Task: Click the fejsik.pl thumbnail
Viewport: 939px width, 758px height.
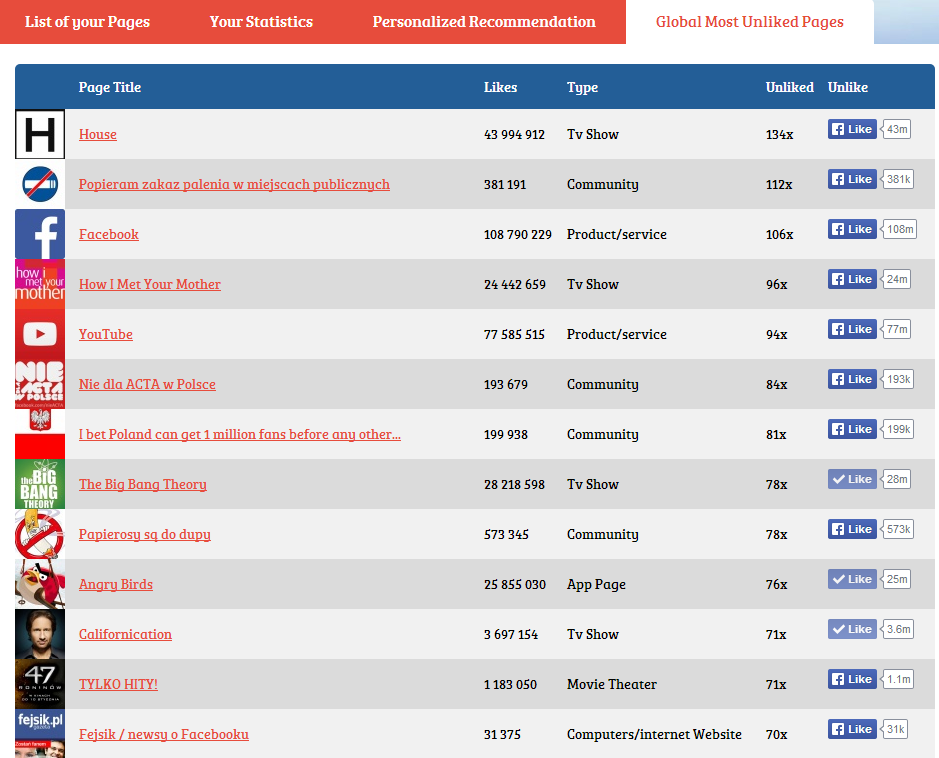Action: [40, 733]
